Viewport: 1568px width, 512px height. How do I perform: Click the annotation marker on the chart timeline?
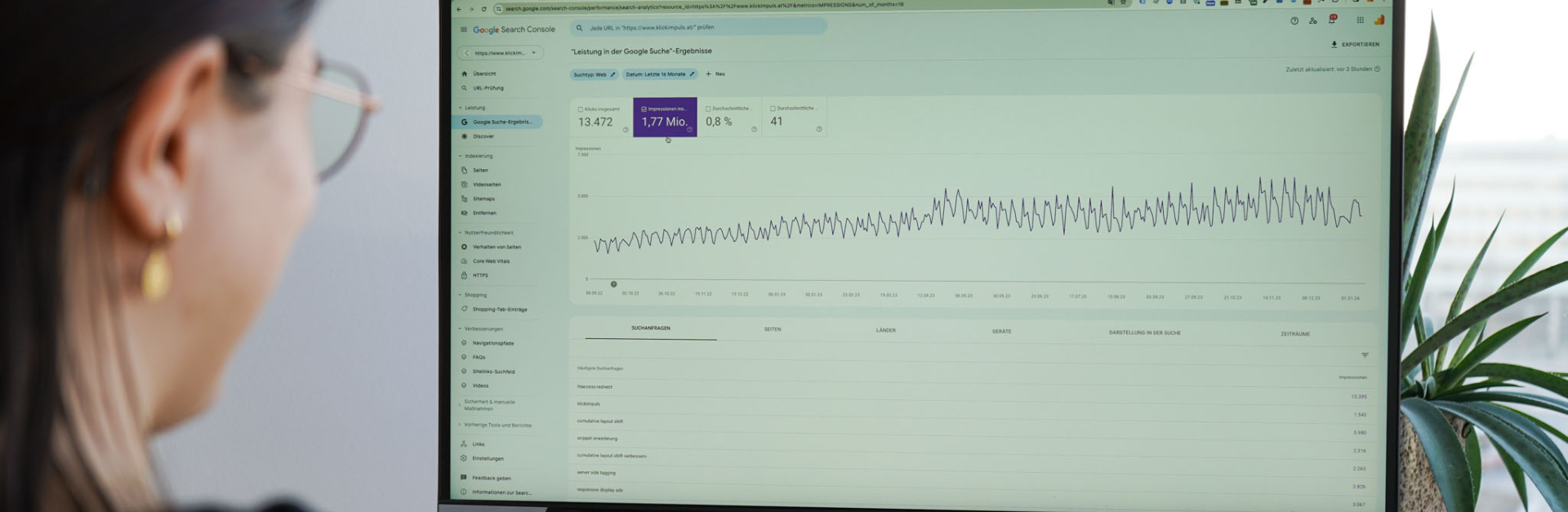click(x=614, y=284)
